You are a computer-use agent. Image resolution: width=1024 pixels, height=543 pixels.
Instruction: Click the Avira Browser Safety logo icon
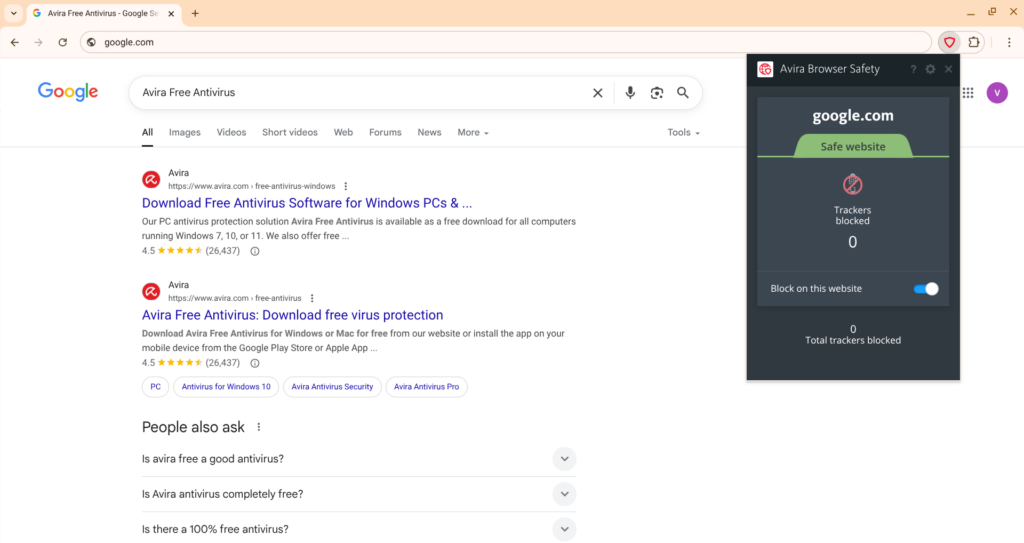pyautogui.click(x=765, y=69)
